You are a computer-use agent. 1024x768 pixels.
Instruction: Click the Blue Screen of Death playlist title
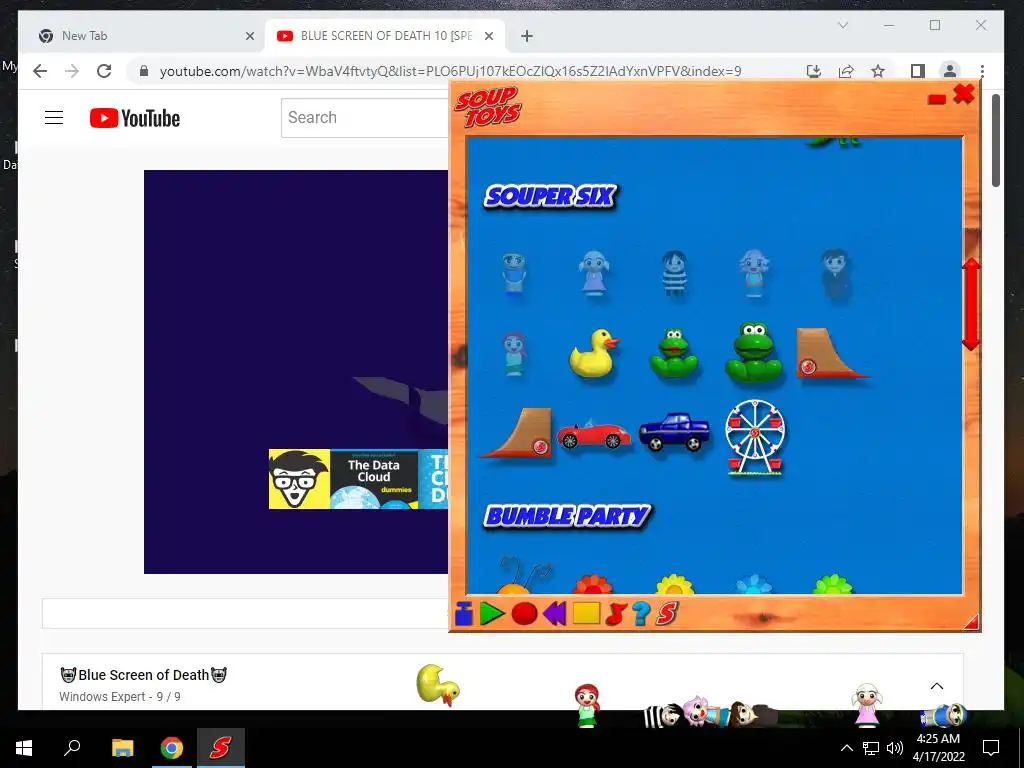144,675
